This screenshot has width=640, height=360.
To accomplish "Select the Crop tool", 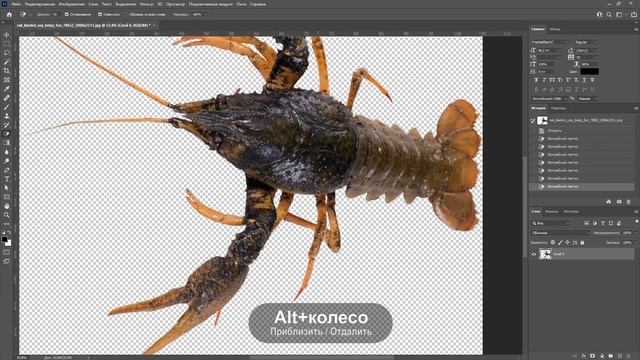I will coord(7,71).
